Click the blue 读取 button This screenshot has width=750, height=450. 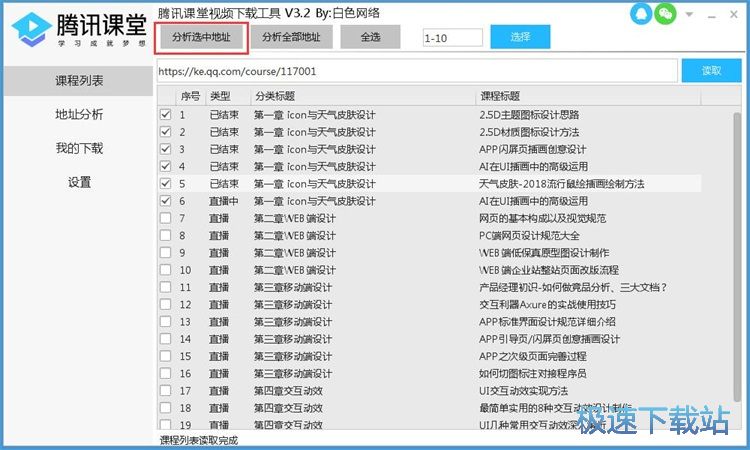tap(711, 71)
